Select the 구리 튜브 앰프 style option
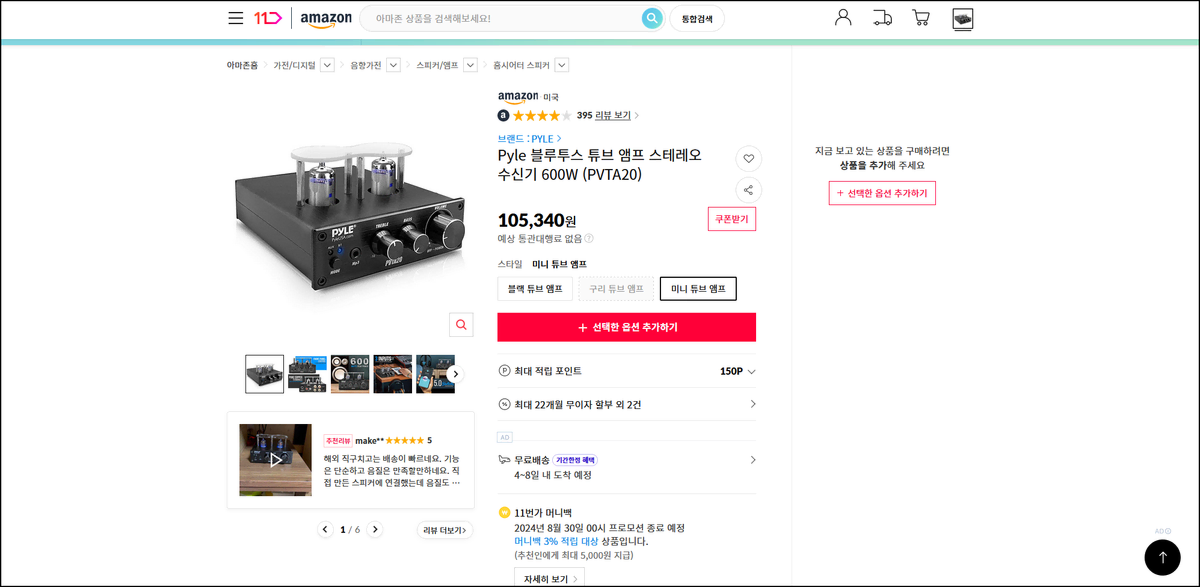 coord(616,289)
